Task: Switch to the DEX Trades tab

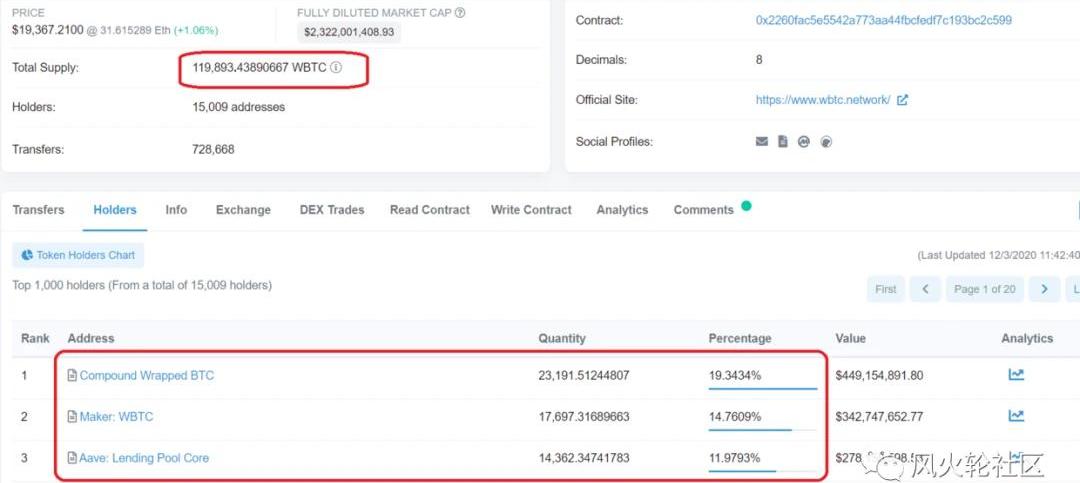Action: click(x=332, y=210)
